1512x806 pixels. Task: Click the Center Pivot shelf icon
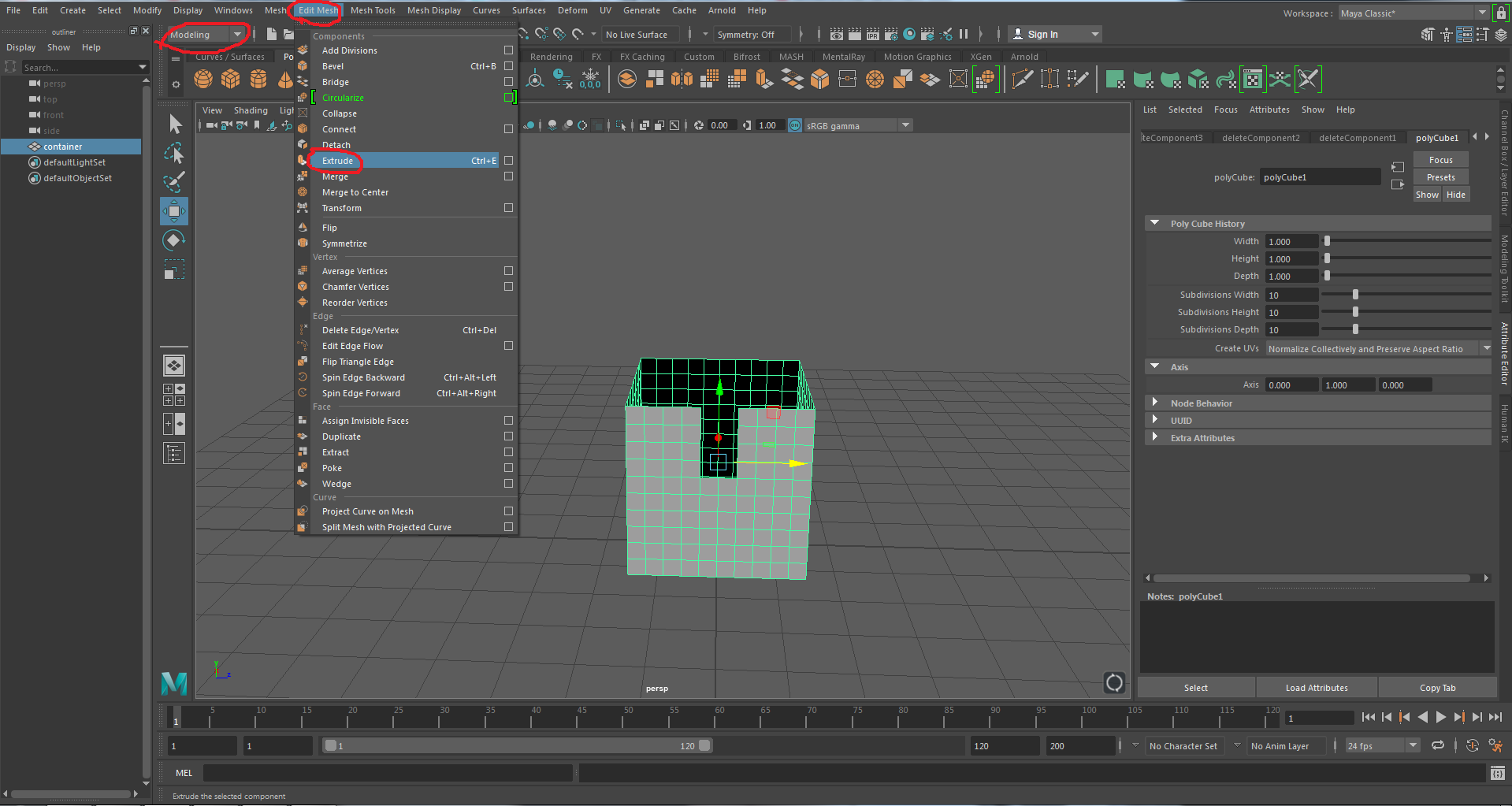click(535, 79)
